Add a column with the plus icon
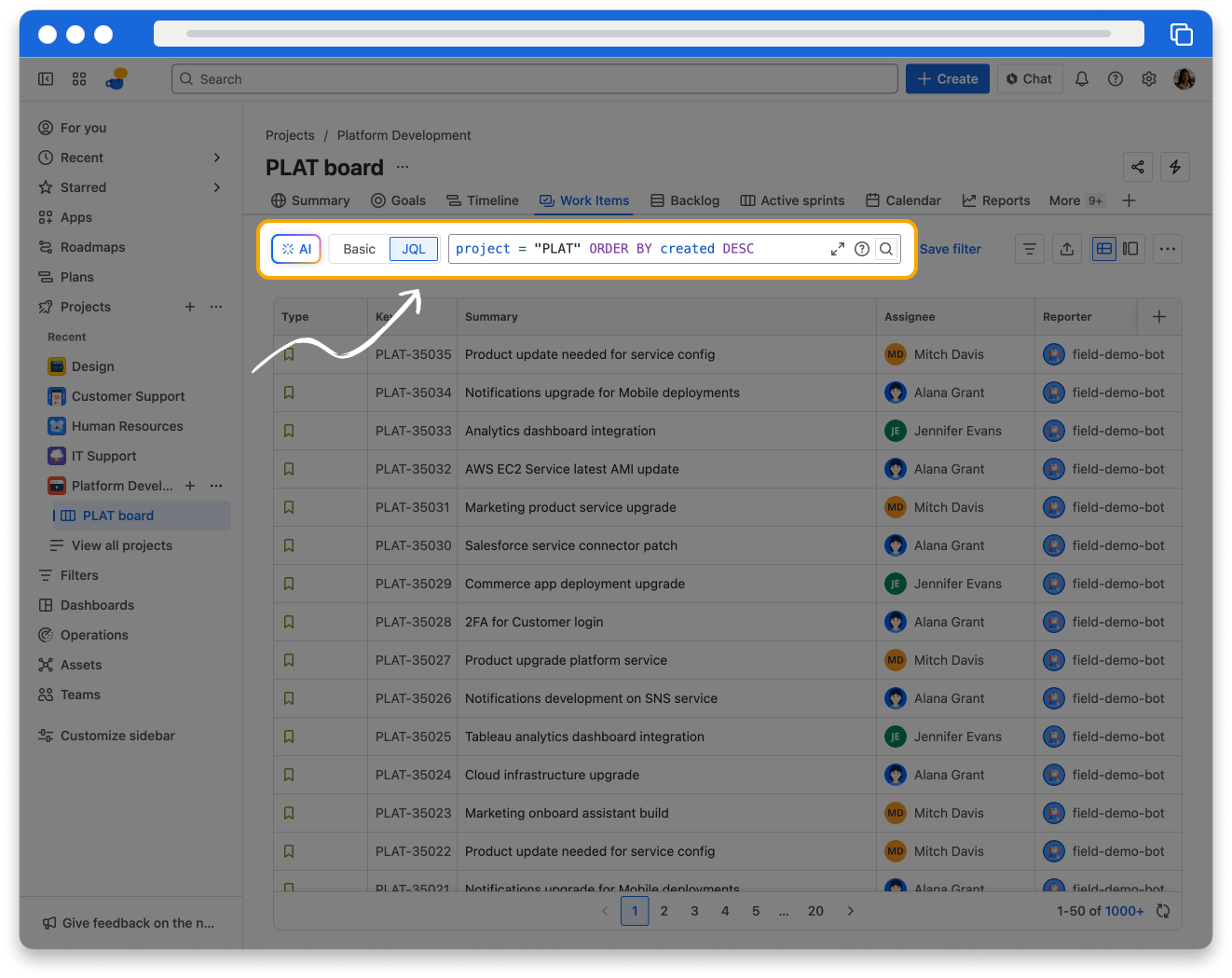This screenshot has height=978, width=1232. pyautogui.click(x=1159, y=317)
